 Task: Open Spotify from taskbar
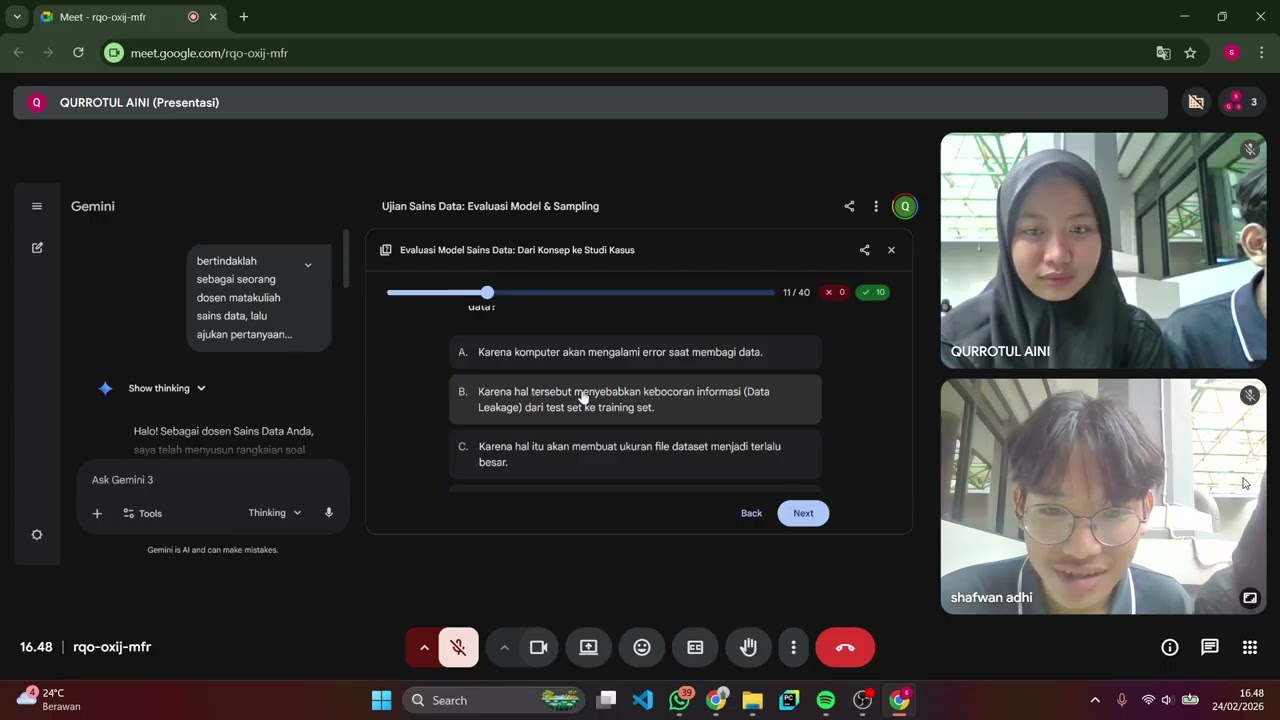[x=826, y=700]
